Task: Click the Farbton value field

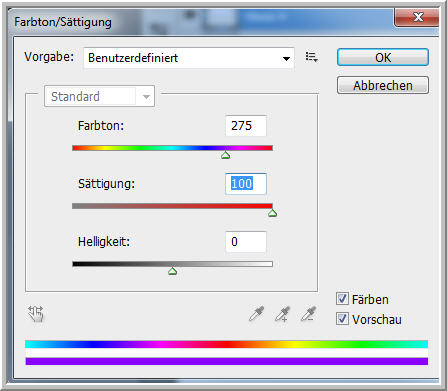Action: [x=246, y=126]
